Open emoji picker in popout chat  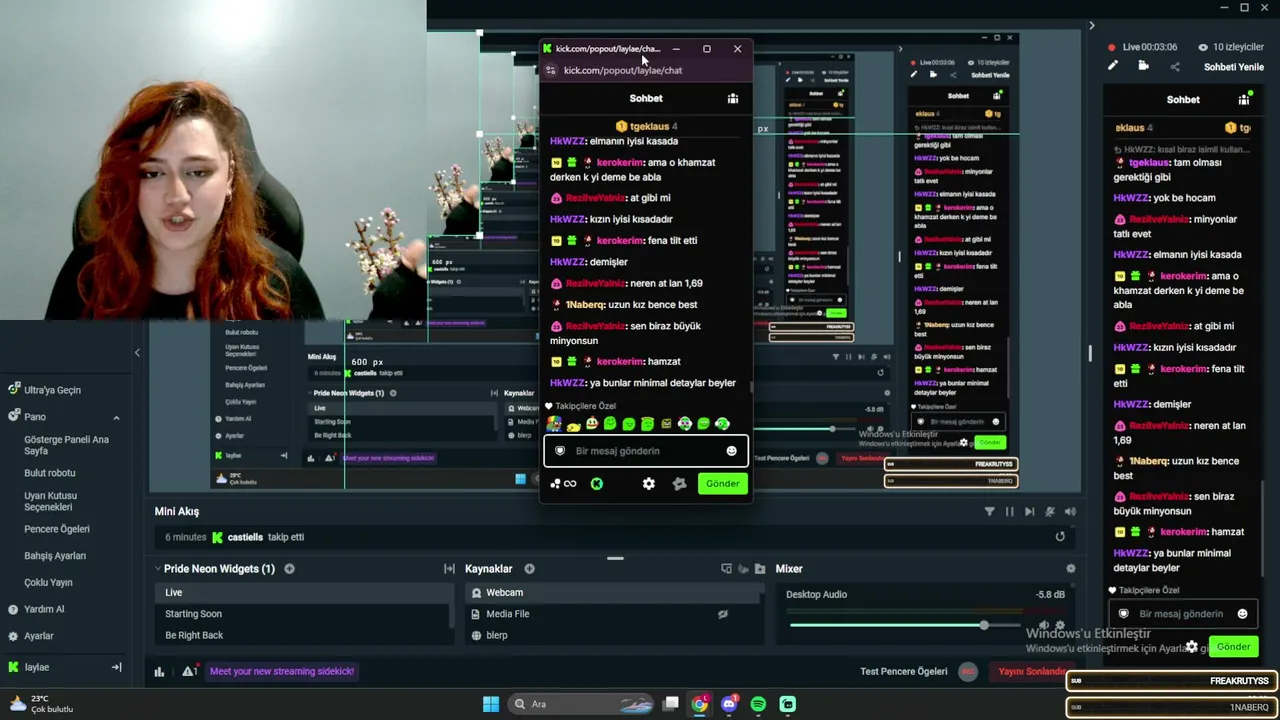click(731, 451)
